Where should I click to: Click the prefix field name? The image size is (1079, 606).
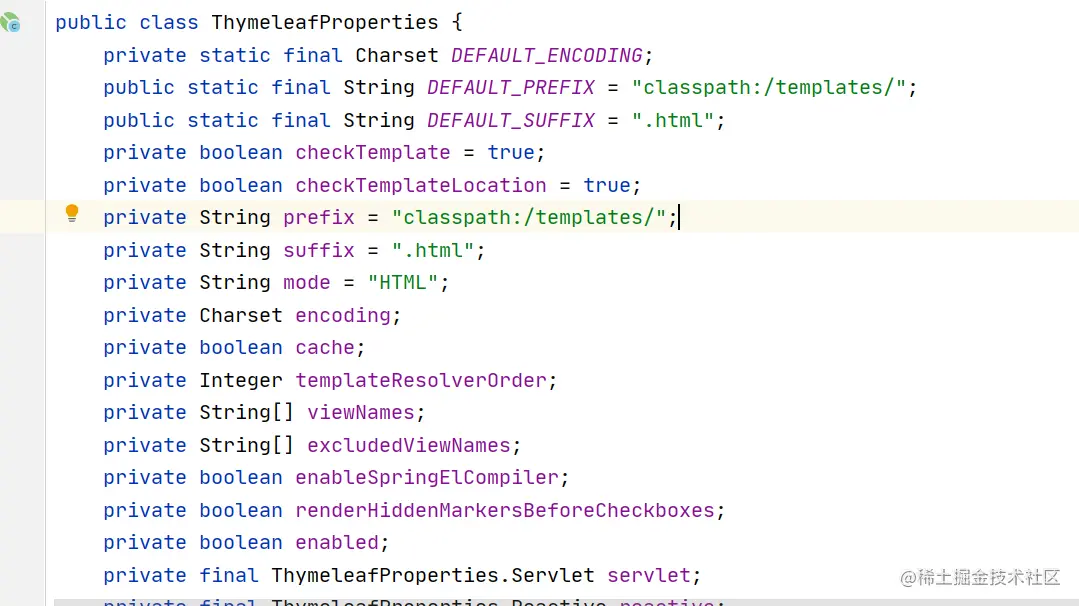tap(319, 217)
